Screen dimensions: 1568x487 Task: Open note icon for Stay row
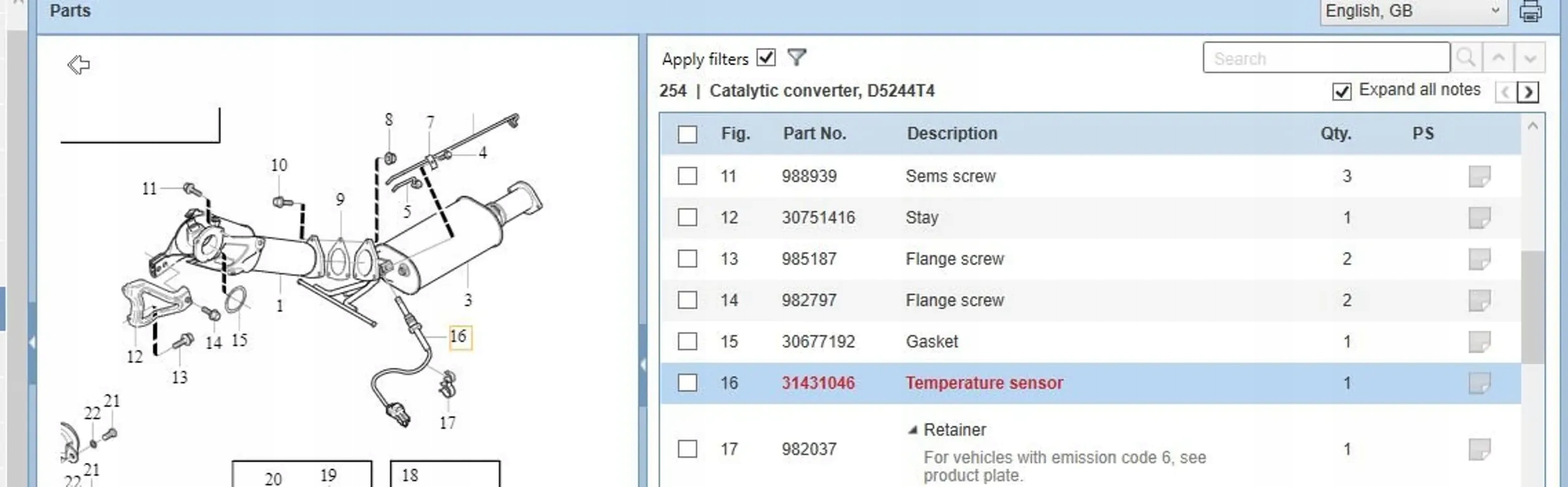pos(1480,218)
